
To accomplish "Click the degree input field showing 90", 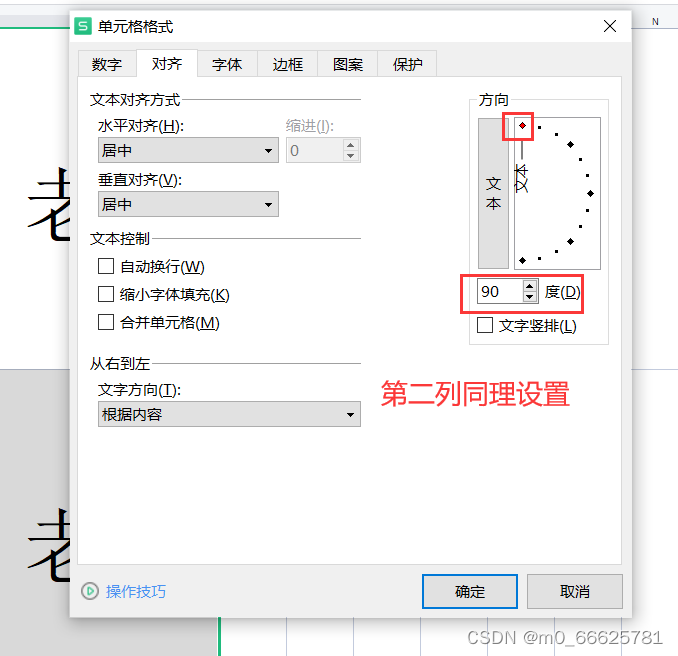I will [500, 291].
